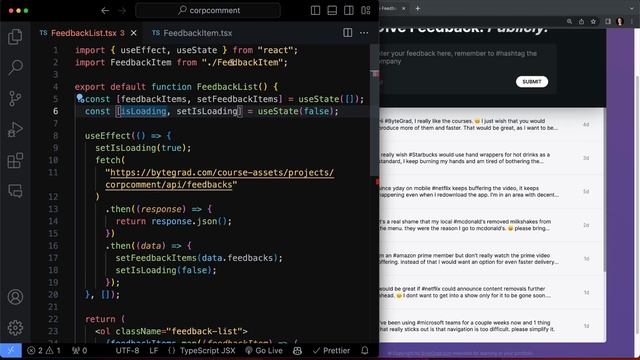
Task: Go forward with the navigation arrow
Action: click(122, 11)
